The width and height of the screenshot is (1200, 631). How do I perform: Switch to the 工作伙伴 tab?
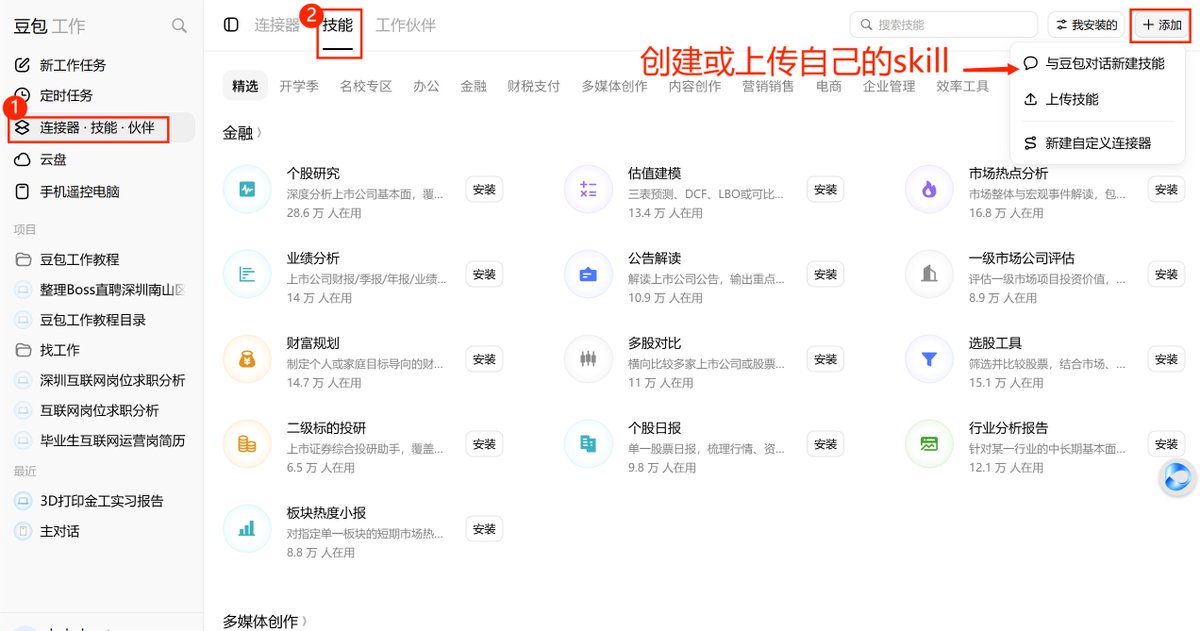[x=405, y=25]
